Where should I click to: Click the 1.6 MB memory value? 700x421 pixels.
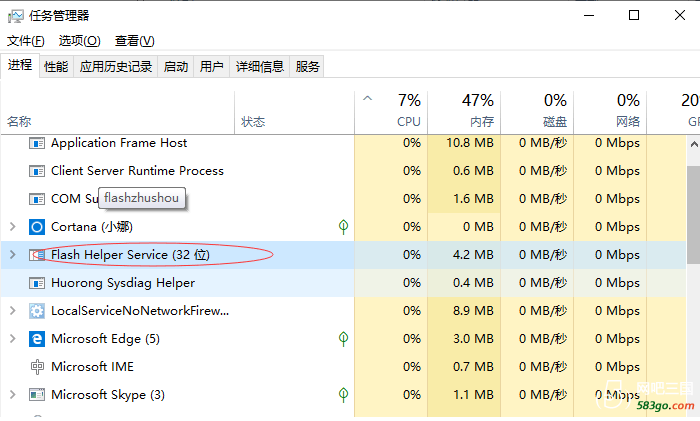point(473,199)
